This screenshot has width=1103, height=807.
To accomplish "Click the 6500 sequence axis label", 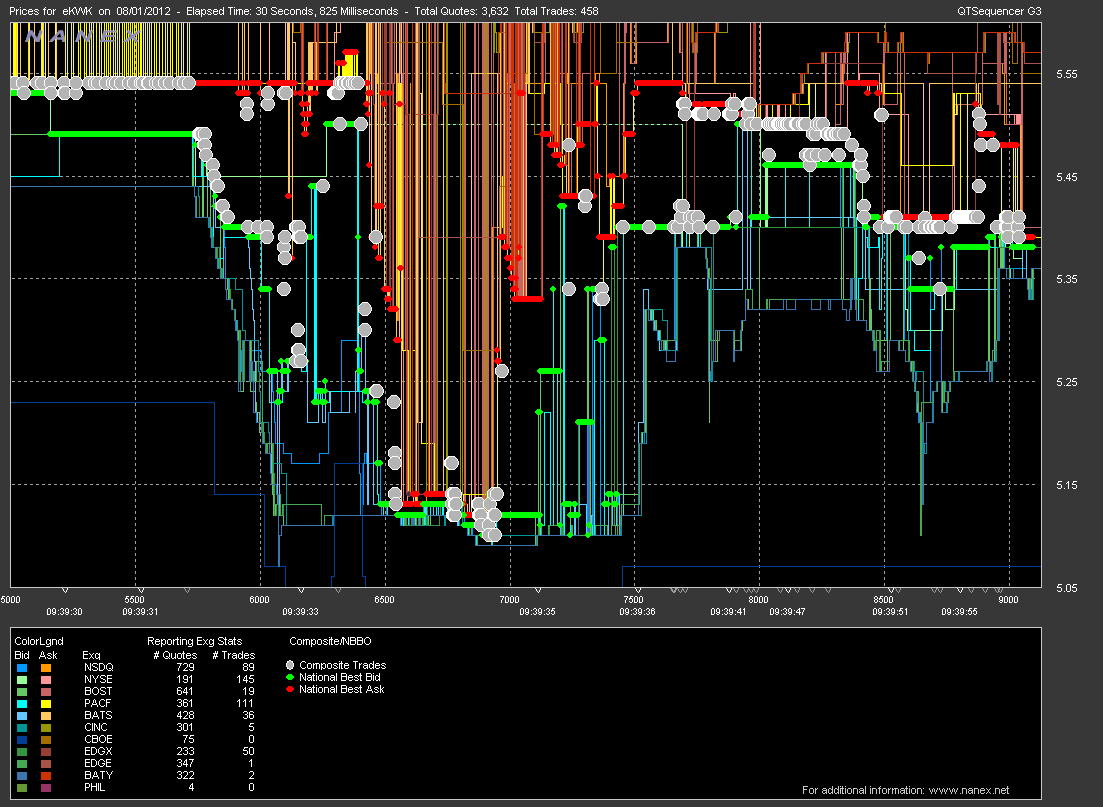I will click(384, 599).
